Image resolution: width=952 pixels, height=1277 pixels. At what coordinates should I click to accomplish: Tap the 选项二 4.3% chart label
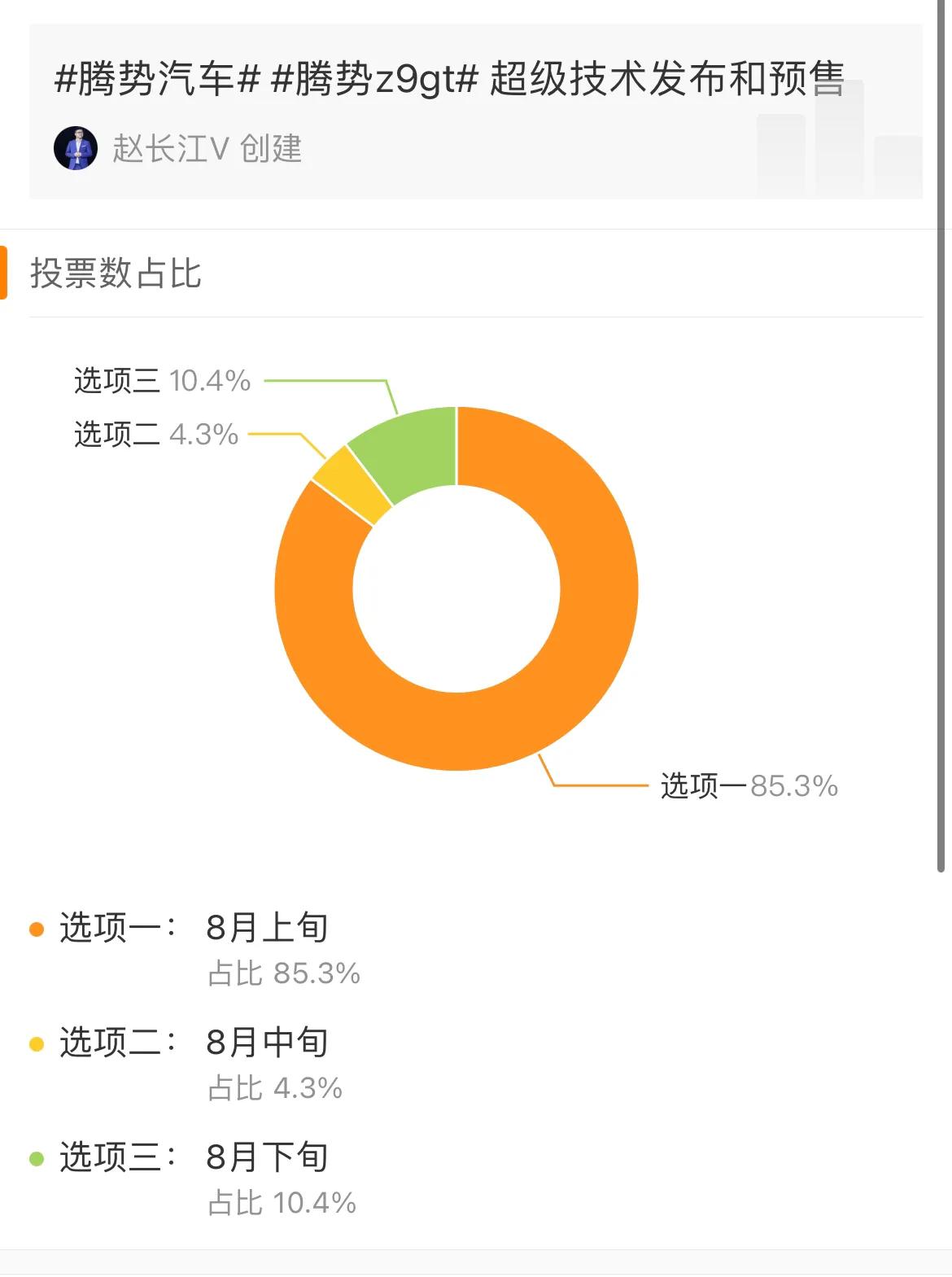[x=156, y=435]
